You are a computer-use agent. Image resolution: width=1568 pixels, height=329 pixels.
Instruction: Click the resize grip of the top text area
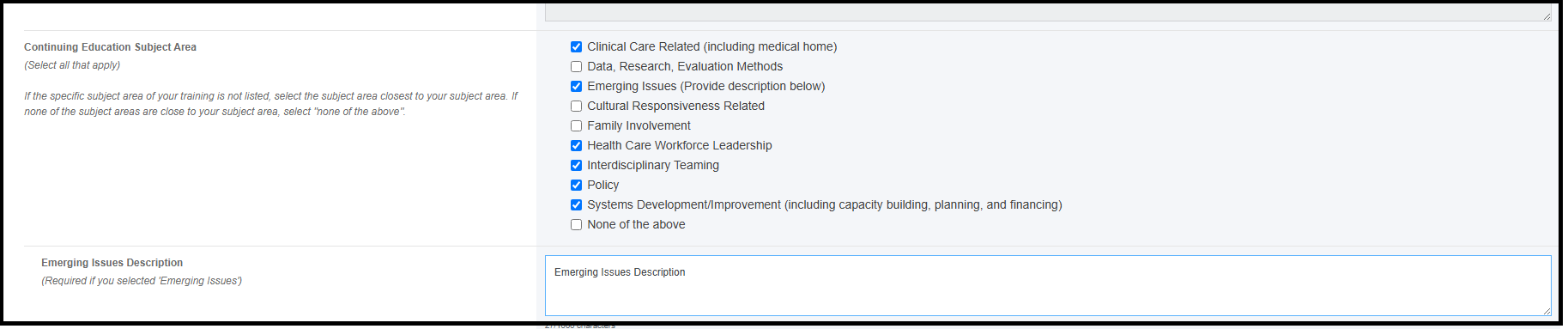[x=1546, y=15]
